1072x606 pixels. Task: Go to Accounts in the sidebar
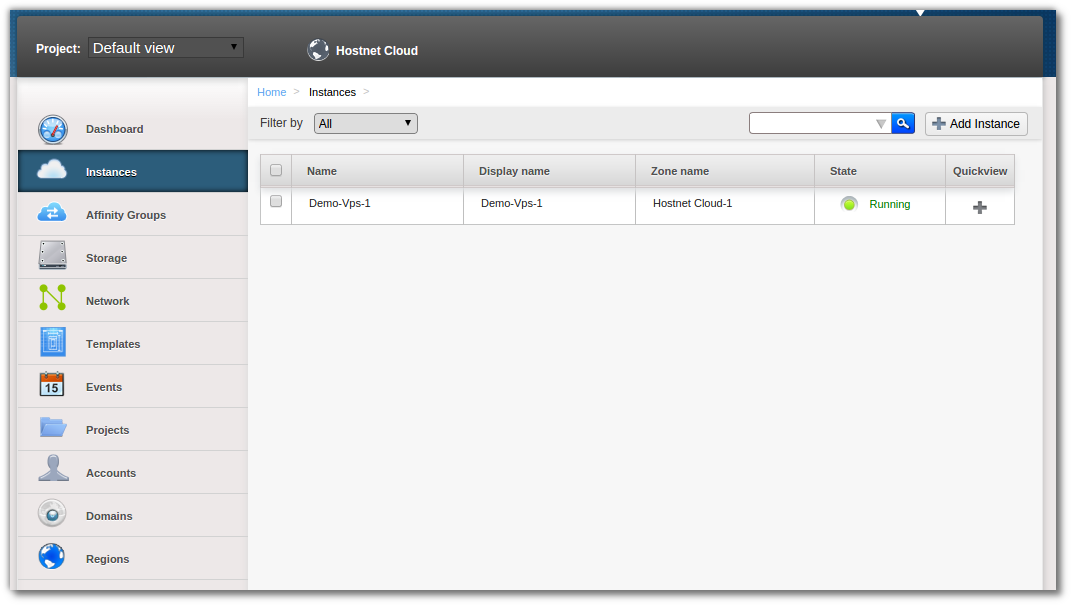tap(110, 473)
